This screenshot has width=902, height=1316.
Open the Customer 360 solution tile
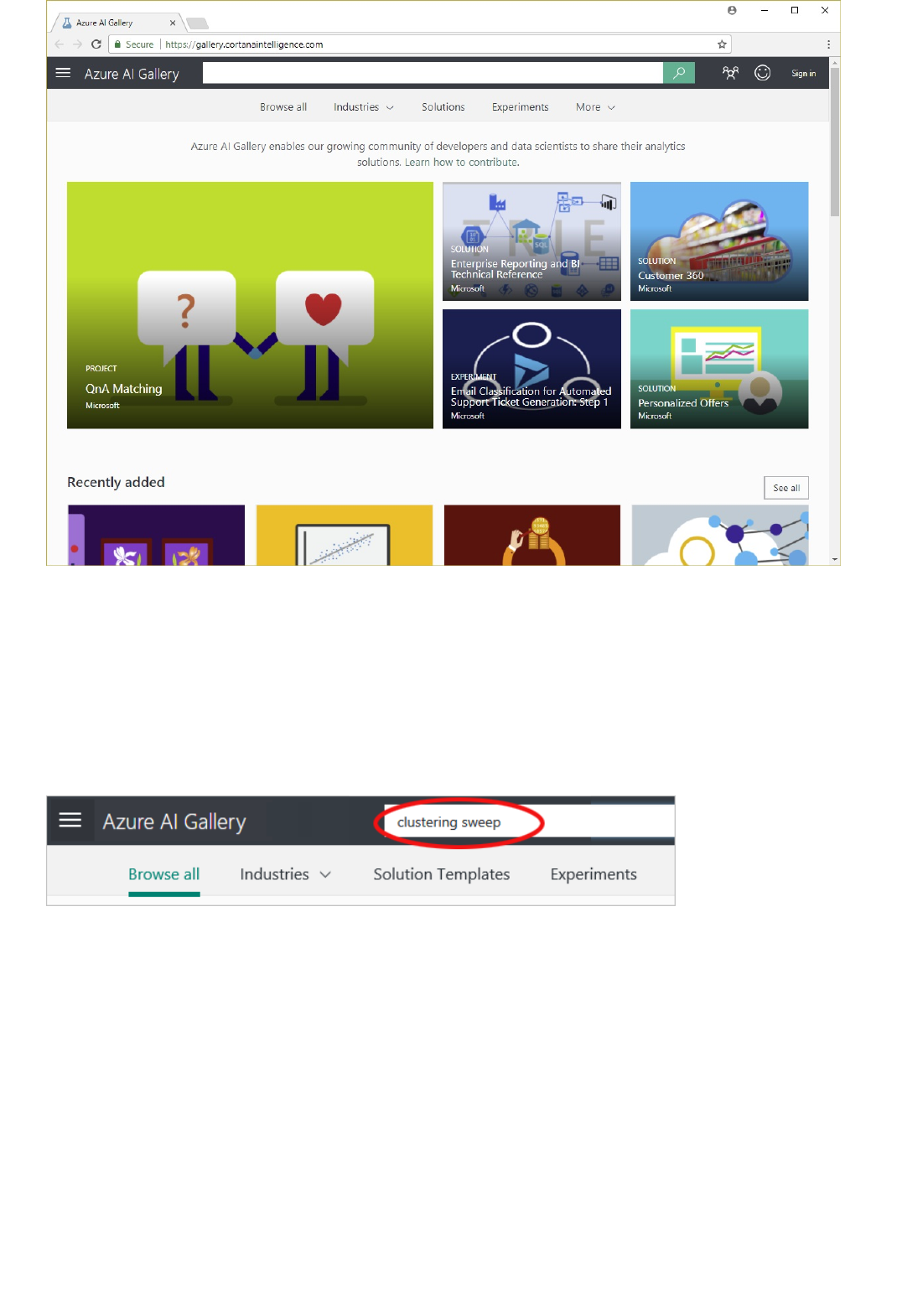pyautogui.click(x=719, y=241)
